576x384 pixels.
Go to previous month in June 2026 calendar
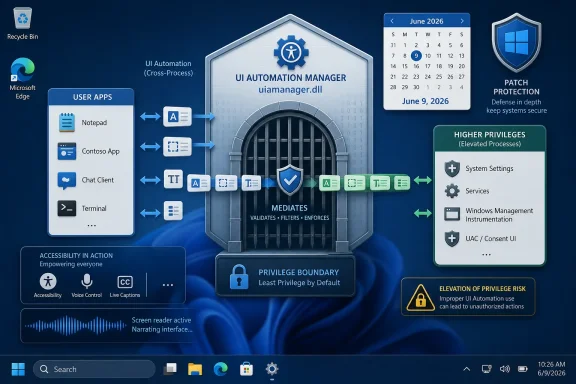point(392,21)
